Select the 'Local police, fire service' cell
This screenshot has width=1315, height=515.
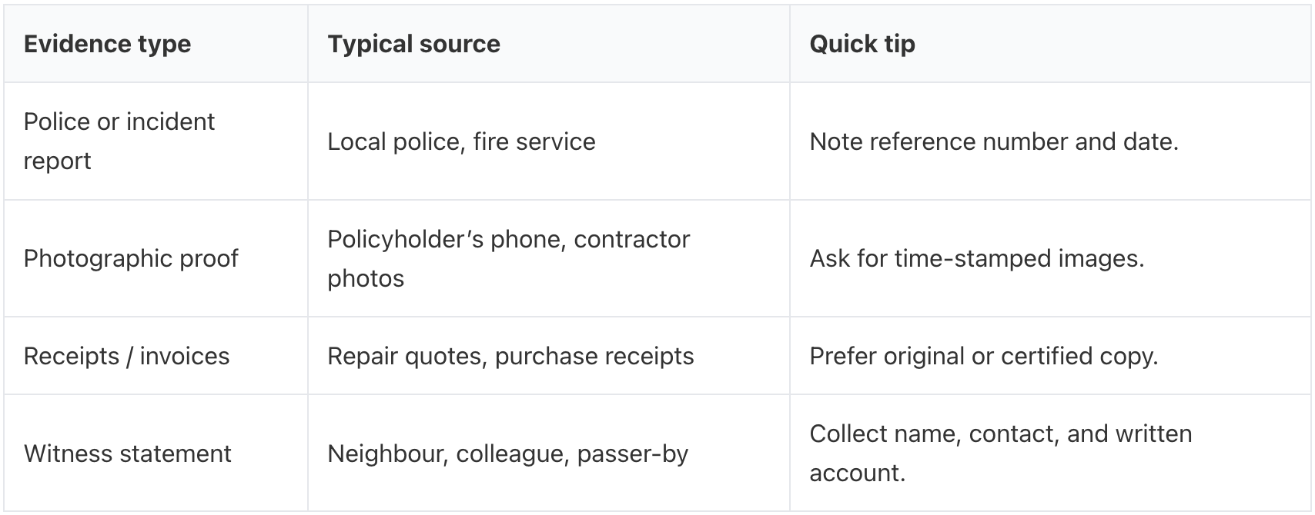(461, 141)
